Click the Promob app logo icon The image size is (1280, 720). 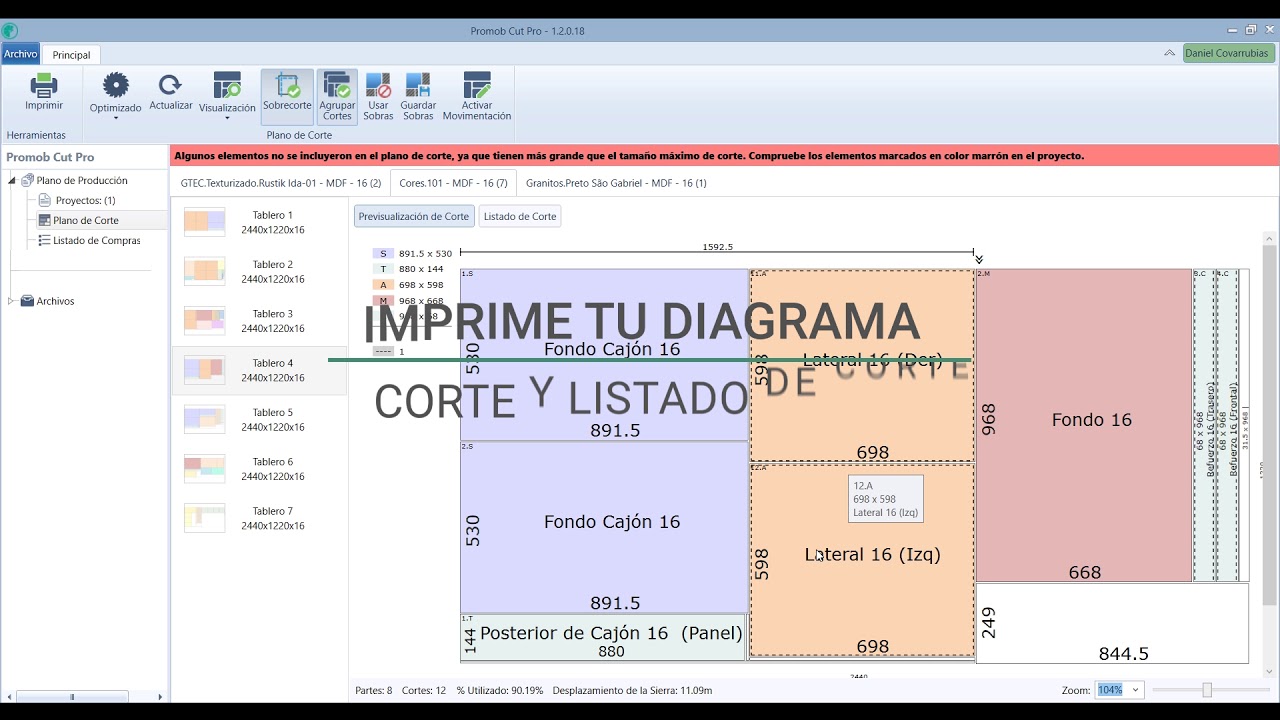click(9, 30)
